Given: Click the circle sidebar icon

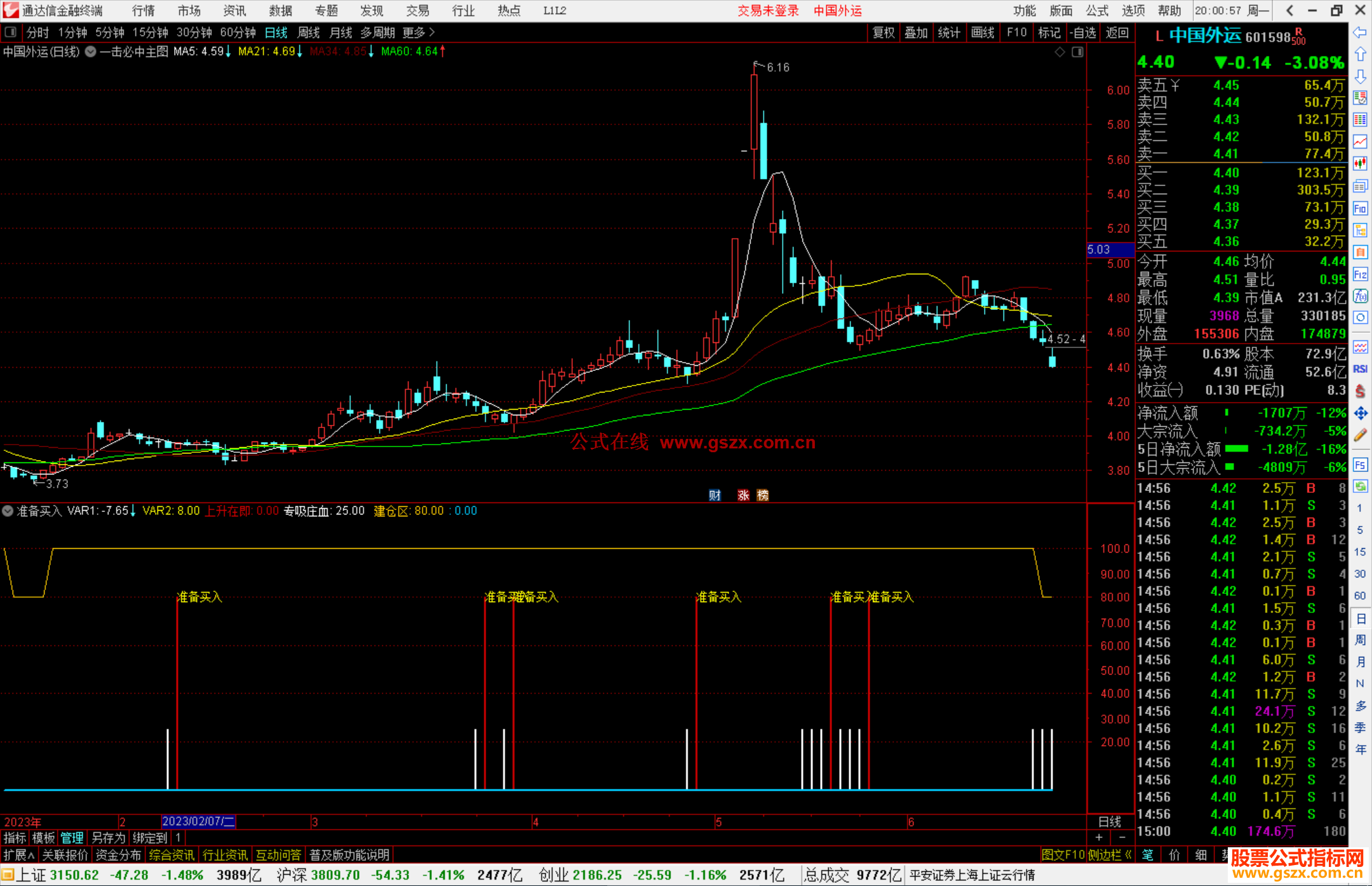Looking at the screenshot, I should [x=1360, y=318].
